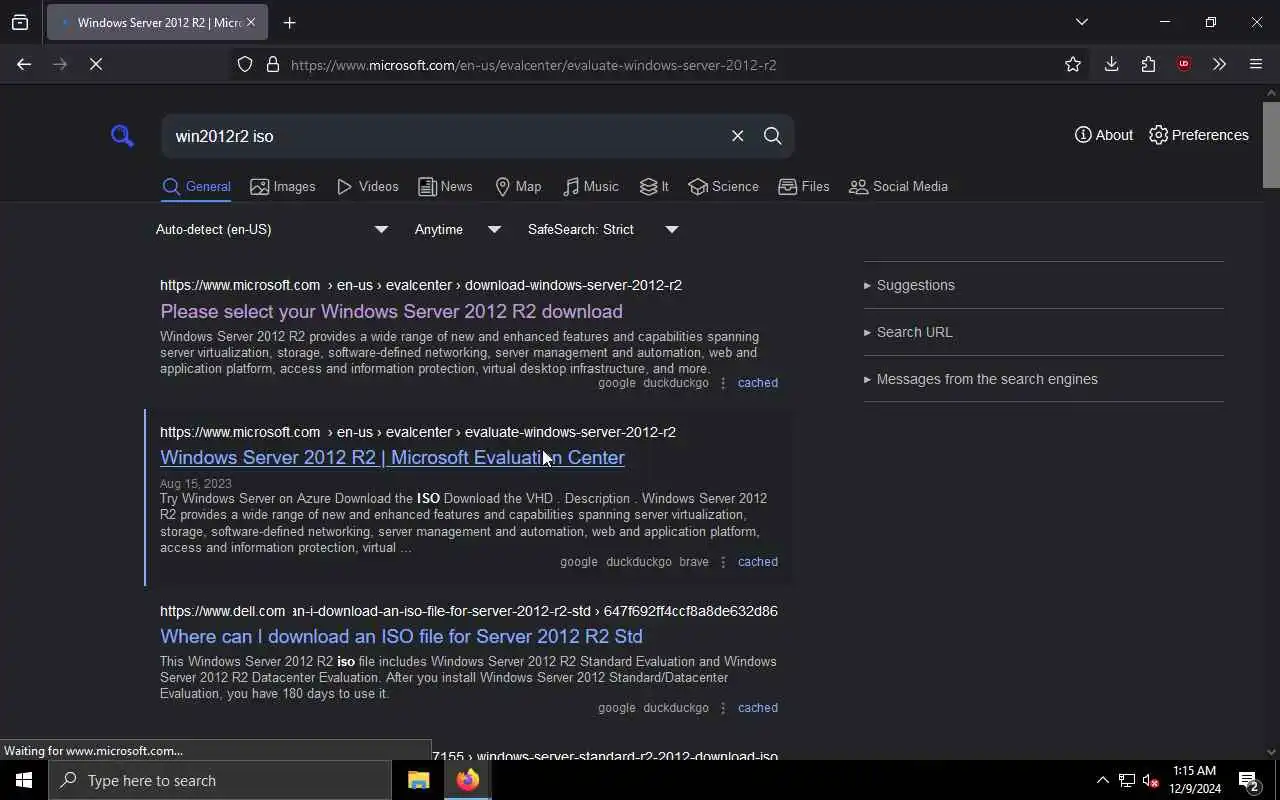Open 'Please select your Windows Server 2012 R2 download'

point(391,311)
